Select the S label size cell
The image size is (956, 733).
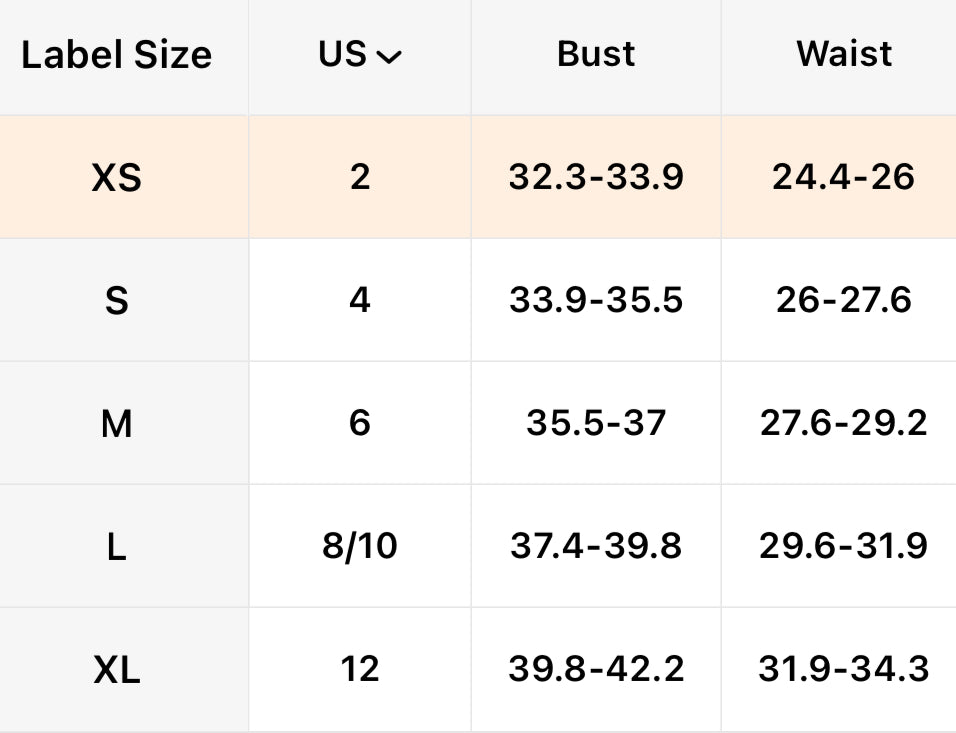pyautogui.click(x=117, y=300)
